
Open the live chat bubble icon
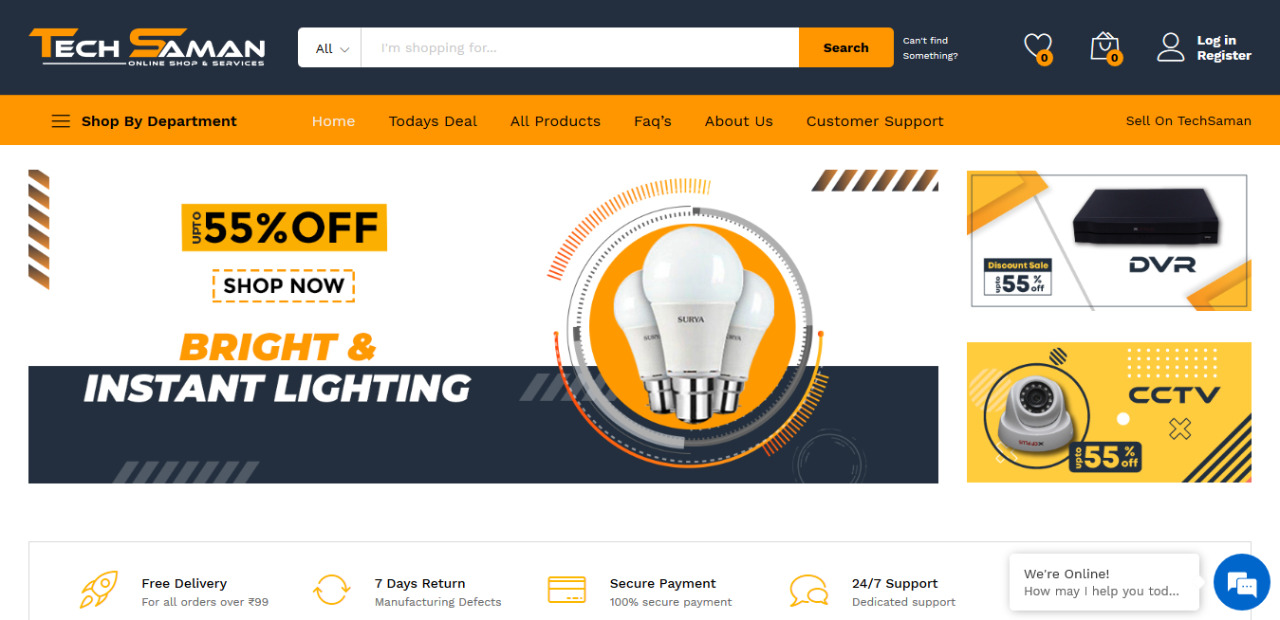1241,582
